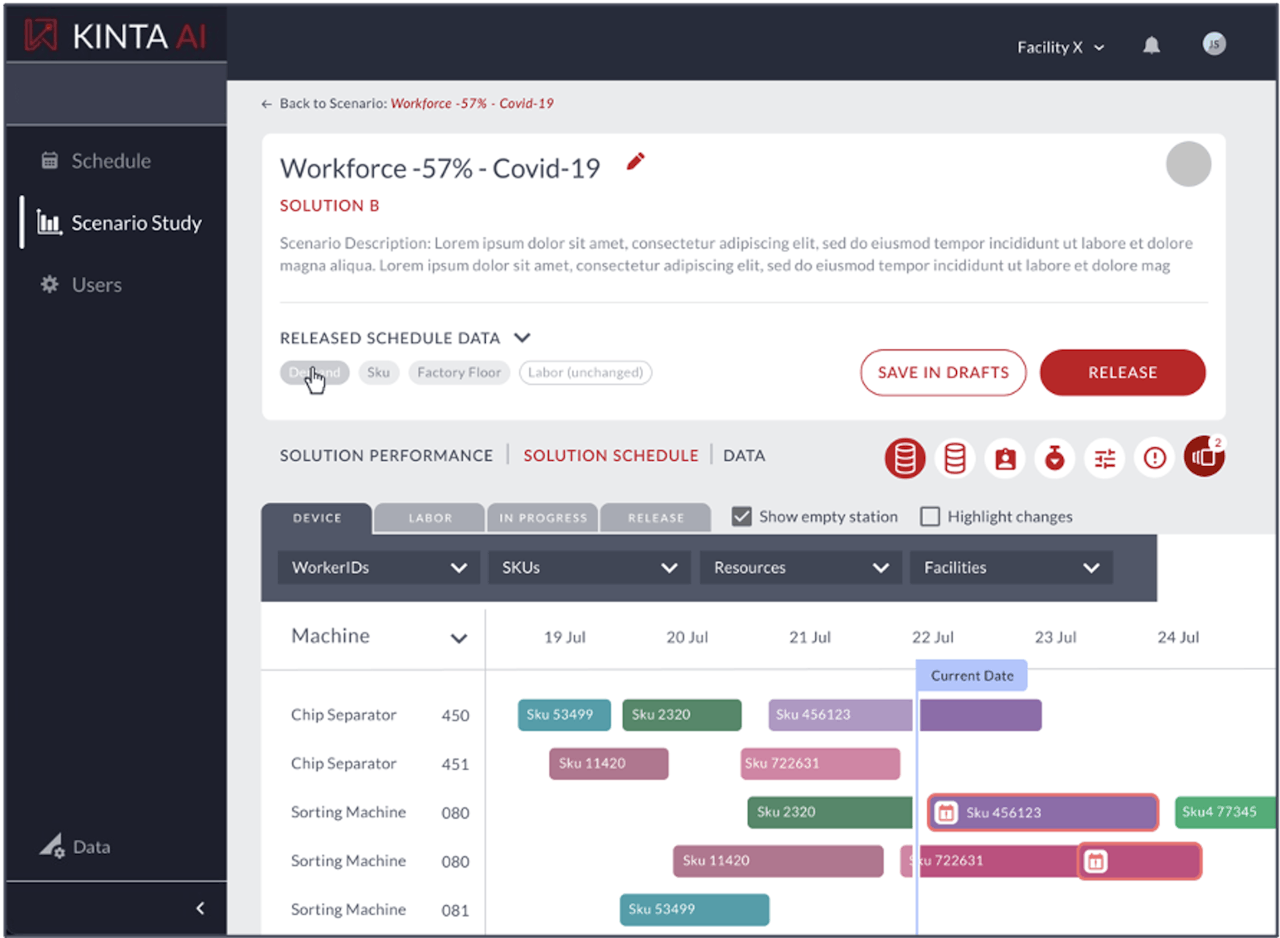Open Users in the sidebar

coord(96,285)
